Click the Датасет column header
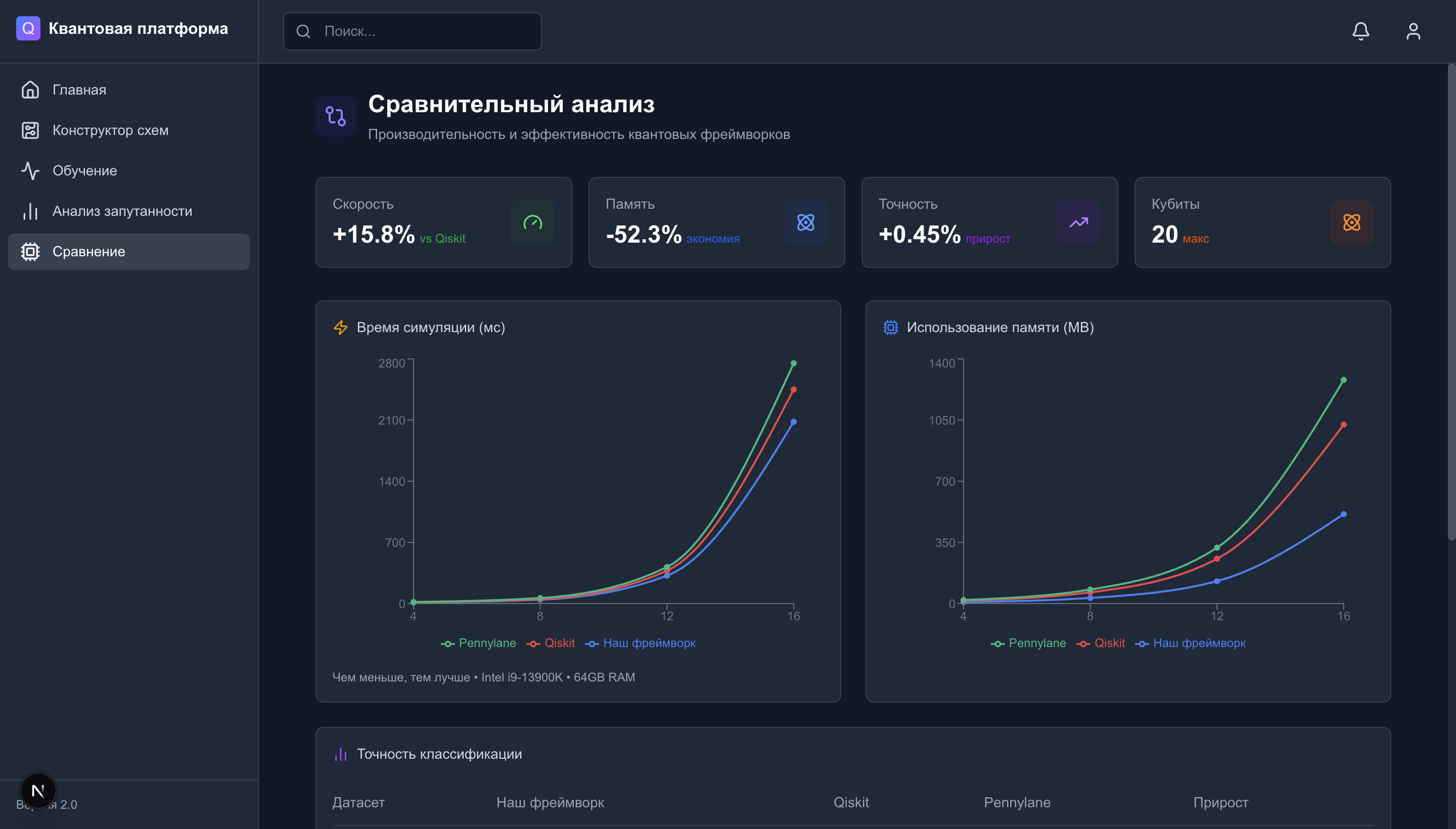 point(359,803)
